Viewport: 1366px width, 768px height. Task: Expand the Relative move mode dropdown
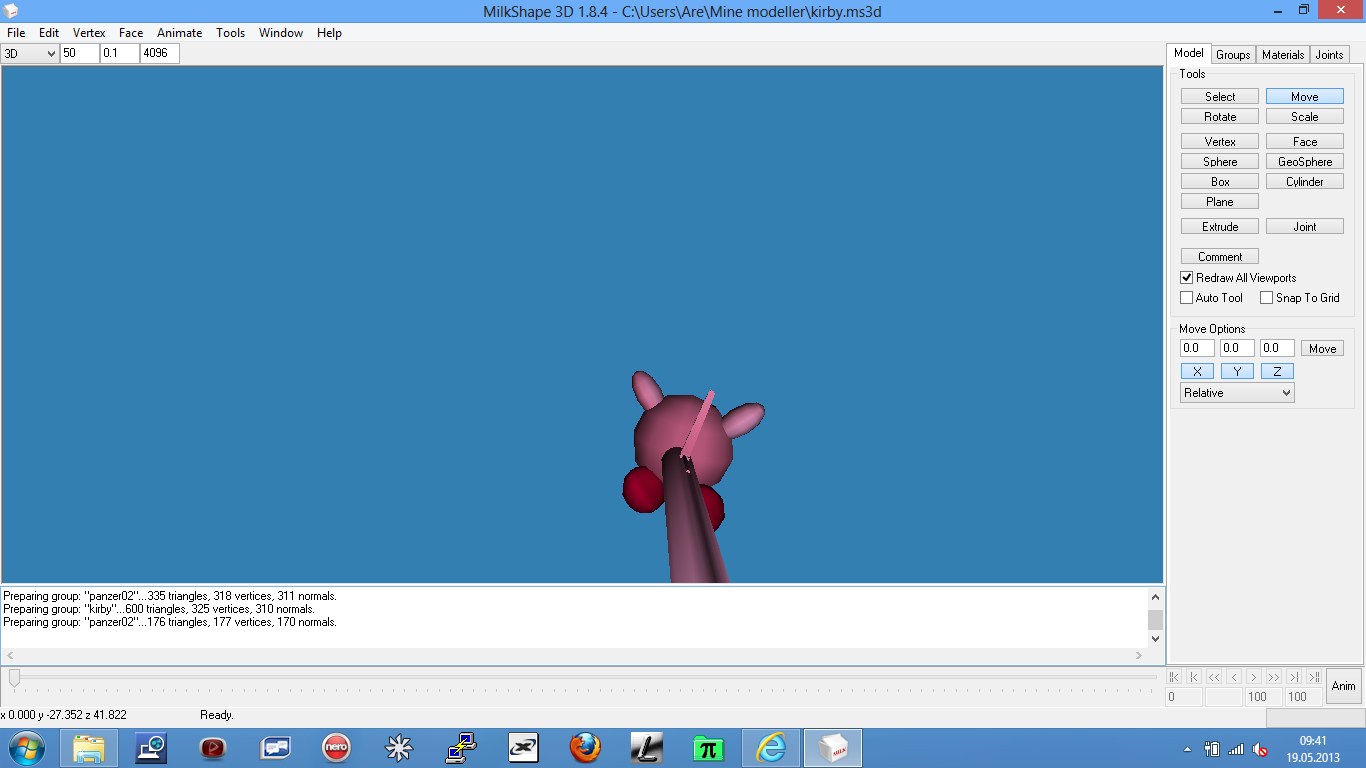[1237, 393]
